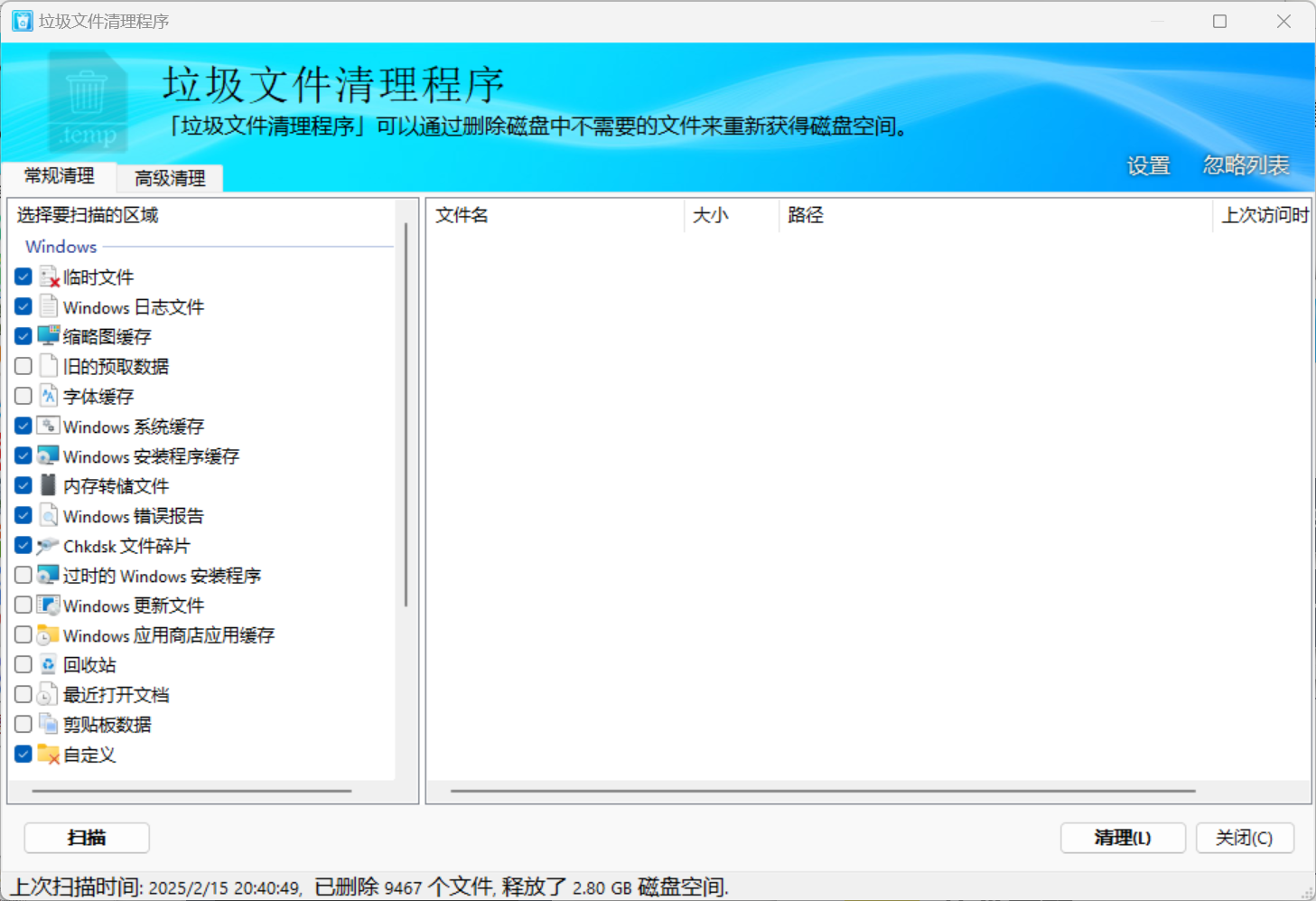This screenshot has width=1316, height=901.
Task: Select the 常规清理 tab
Action: [x=60, y=176]
